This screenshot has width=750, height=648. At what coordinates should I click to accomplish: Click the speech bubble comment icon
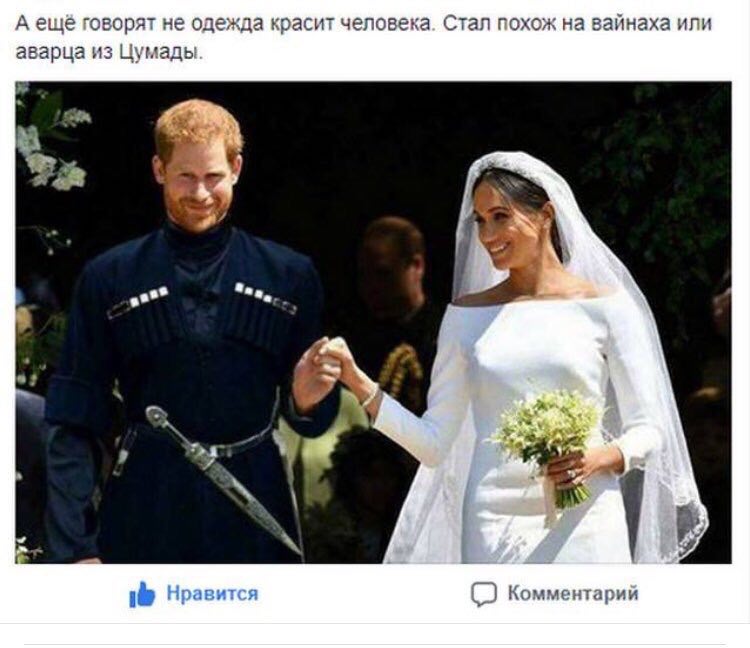coord(484,594)
